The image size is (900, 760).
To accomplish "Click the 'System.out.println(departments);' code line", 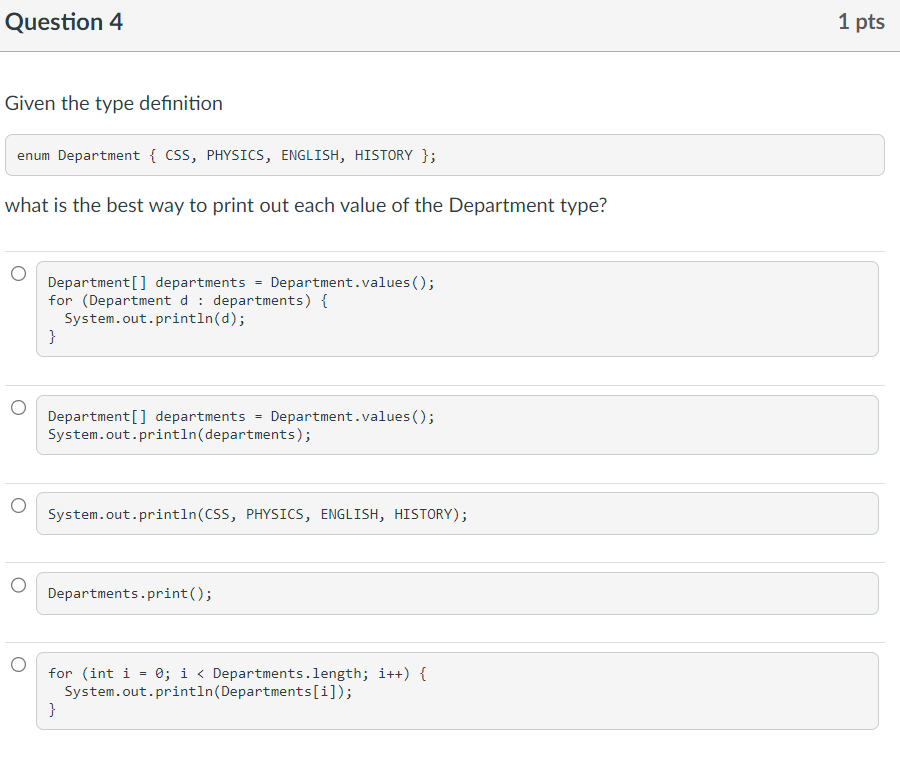I will coord(179,435).
